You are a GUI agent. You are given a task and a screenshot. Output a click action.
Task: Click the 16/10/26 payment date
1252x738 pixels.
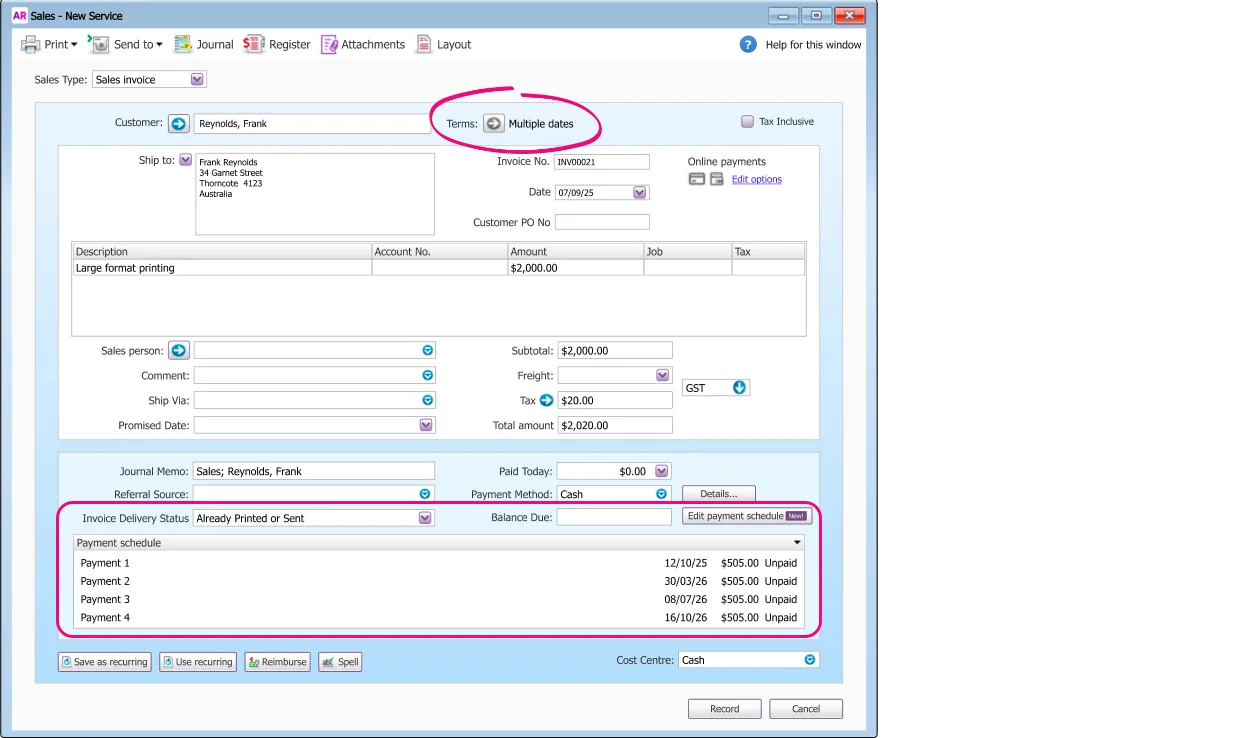pyautogui.click(x=685, y=617)
